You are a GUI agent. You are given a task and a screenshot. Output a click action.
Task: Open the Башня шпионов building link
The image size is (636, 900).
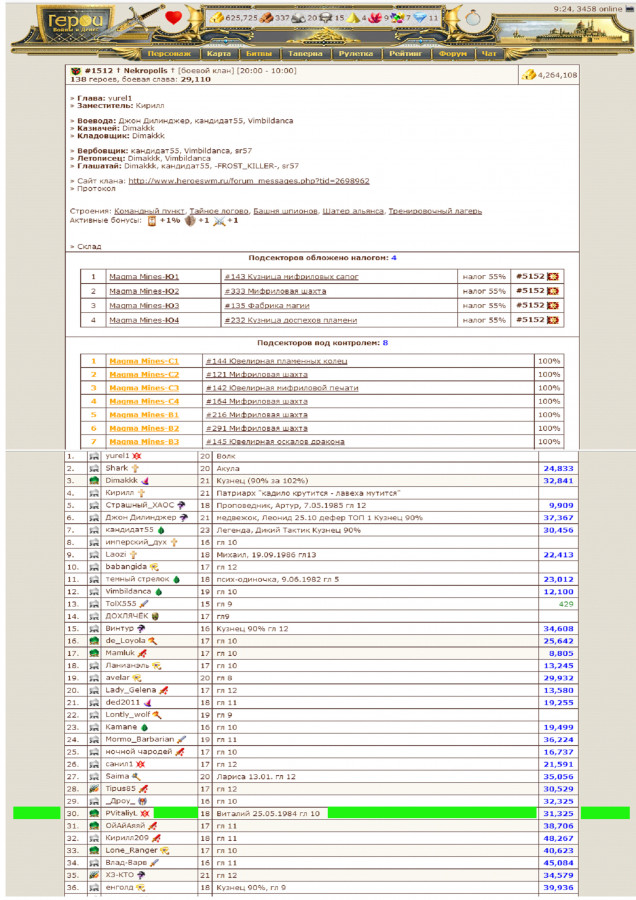point(285,211)
